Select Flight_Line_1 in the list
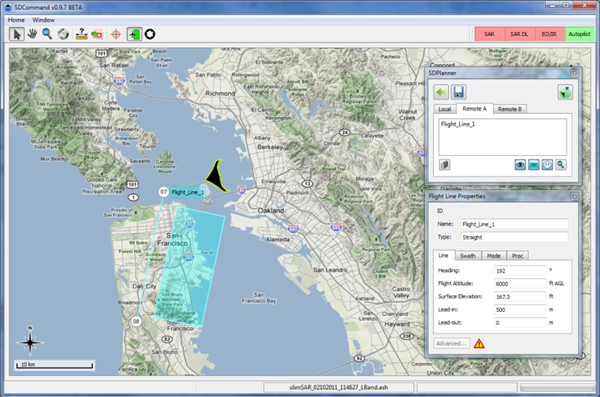 [458, 124]
